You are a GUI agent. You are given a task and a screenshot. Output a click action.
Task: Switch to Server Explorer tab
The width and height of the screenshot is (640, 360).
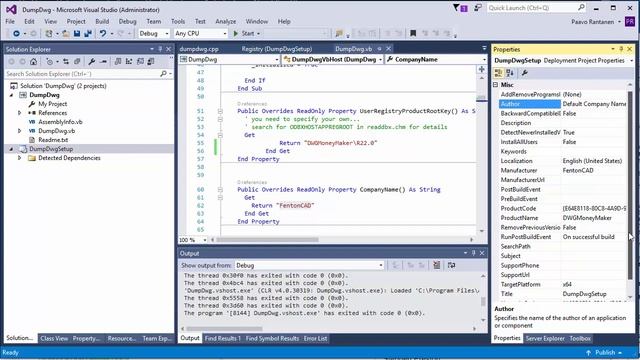545,338
